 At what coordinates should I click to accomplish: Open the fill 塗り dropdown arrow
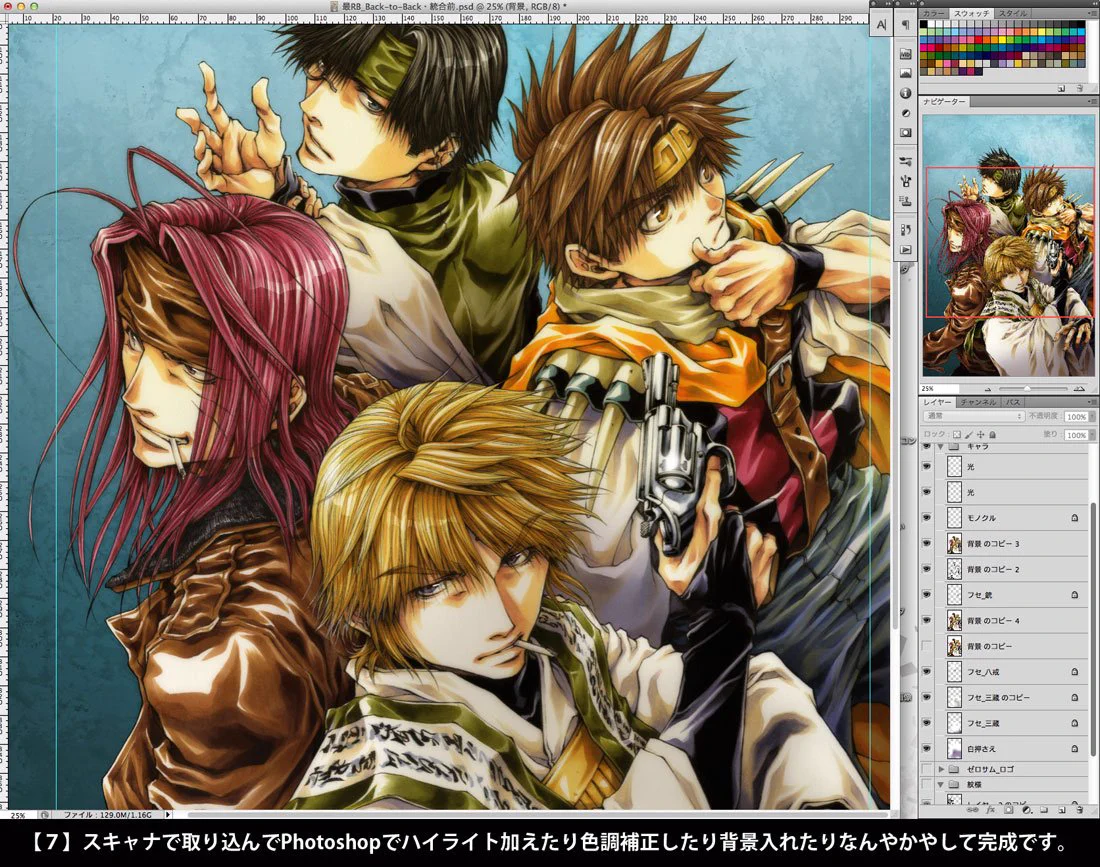coord(1091,435)
